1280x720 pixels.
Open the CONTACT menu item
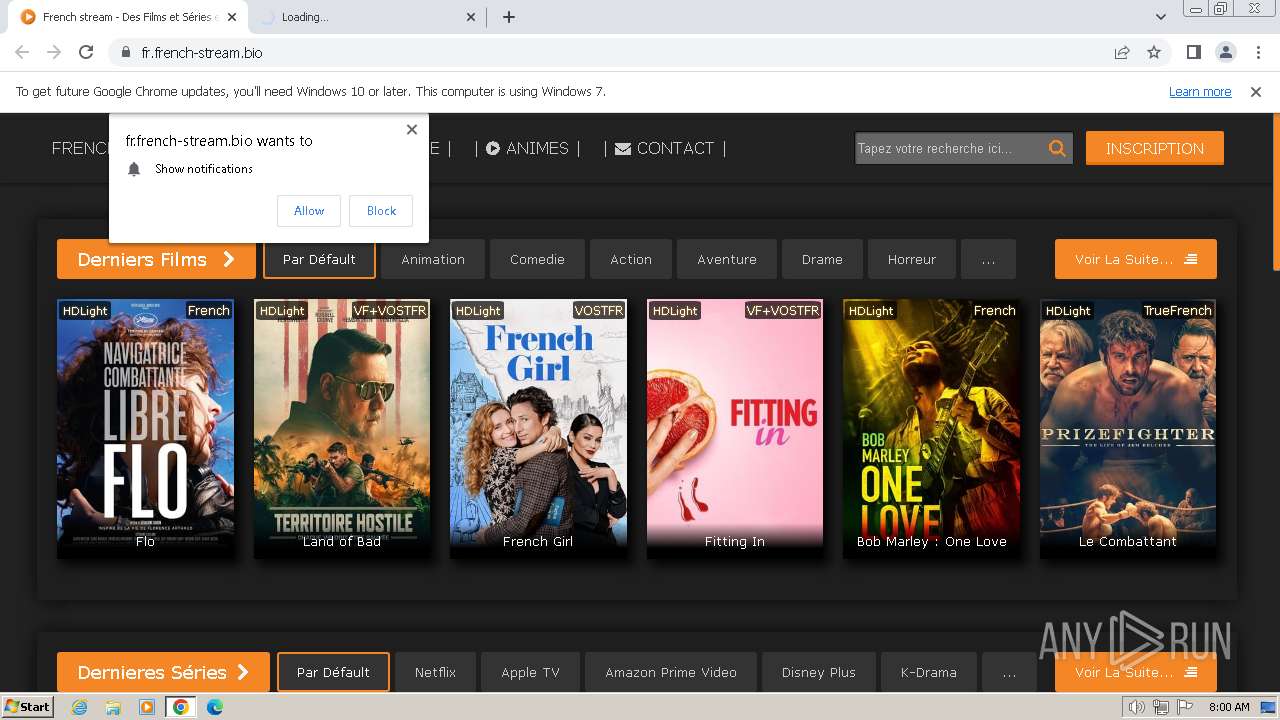tap(664, 148)
